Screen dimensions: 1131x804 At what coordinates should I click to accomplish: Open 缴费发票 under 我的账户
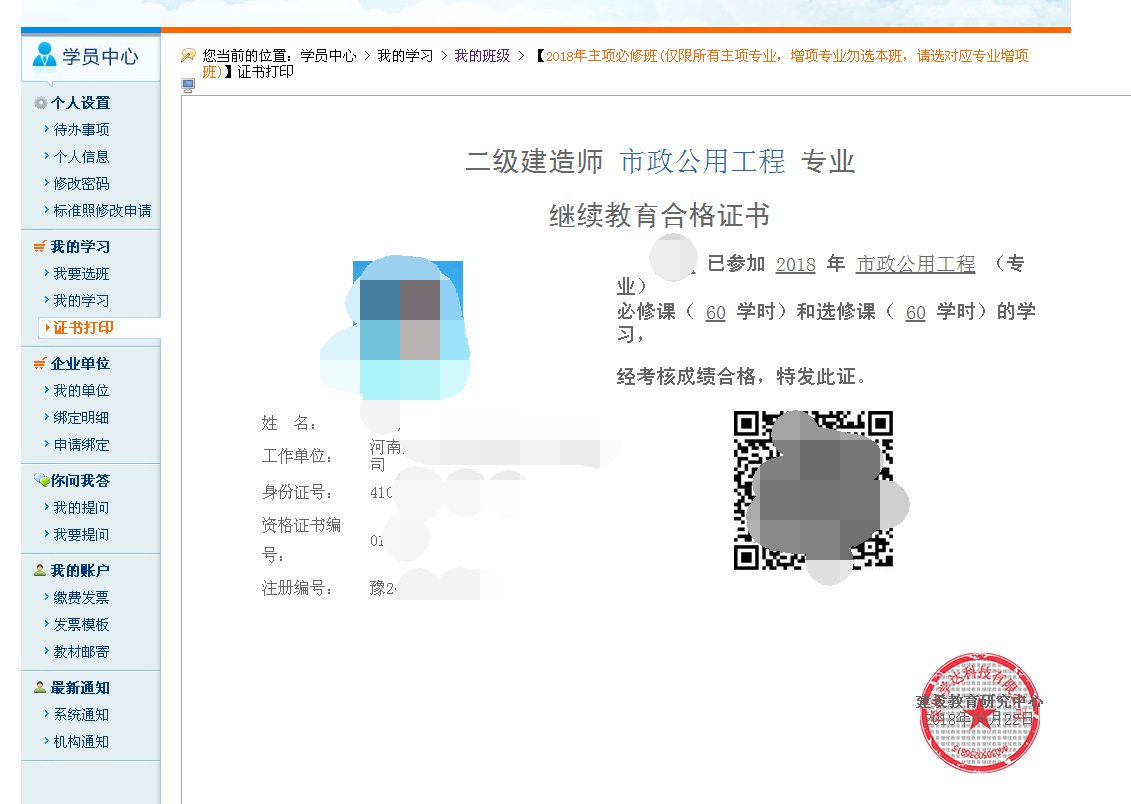tap(81, 598)
